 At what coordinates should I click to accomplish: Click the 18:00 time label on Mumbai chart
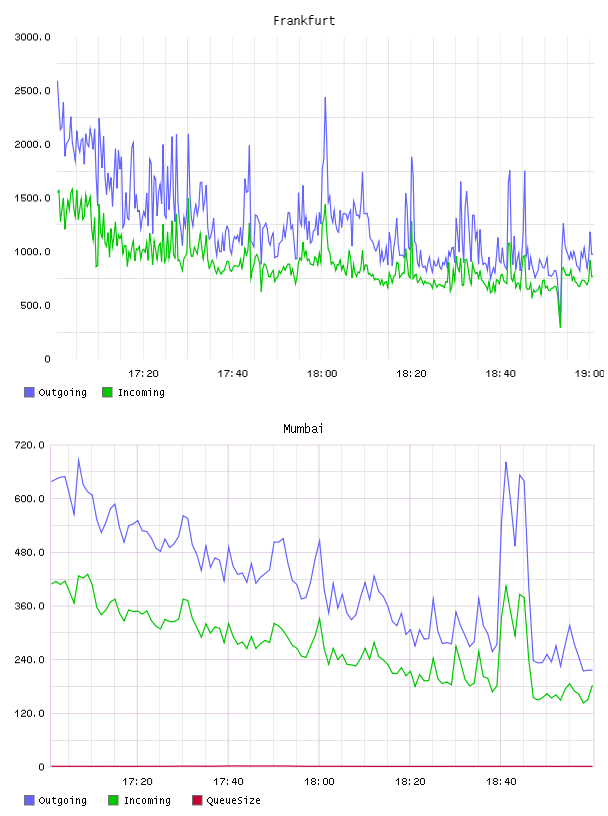tap(319, 781)
